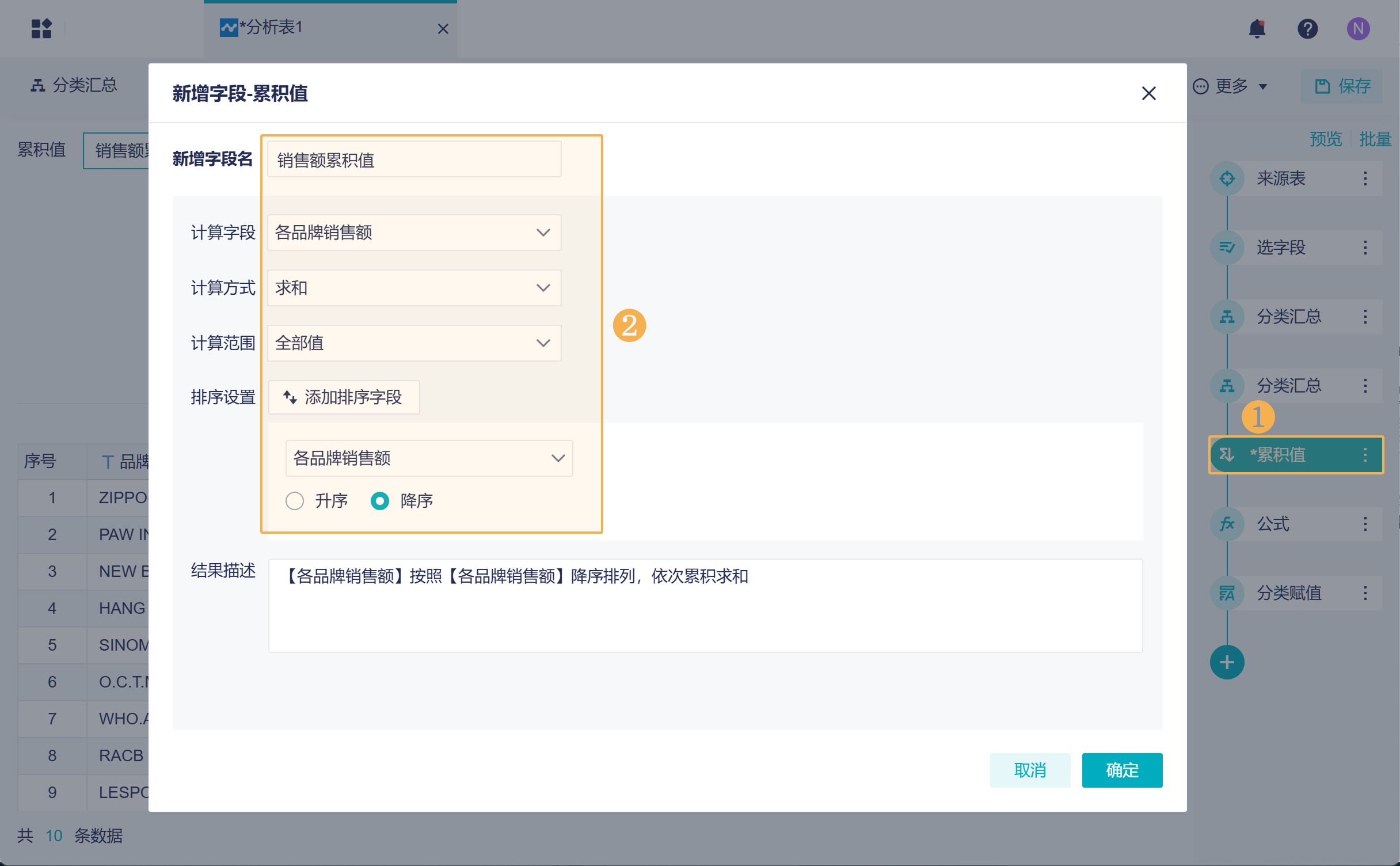
Task: Open the 计算方式 求和 dropdown
Action: [414, 288]
